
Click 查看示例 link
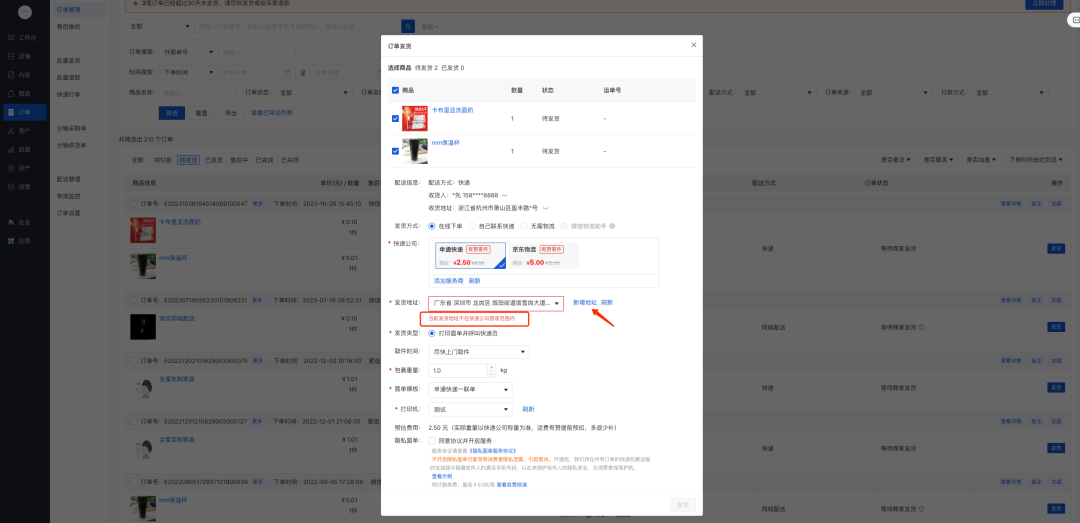(442, 476)
